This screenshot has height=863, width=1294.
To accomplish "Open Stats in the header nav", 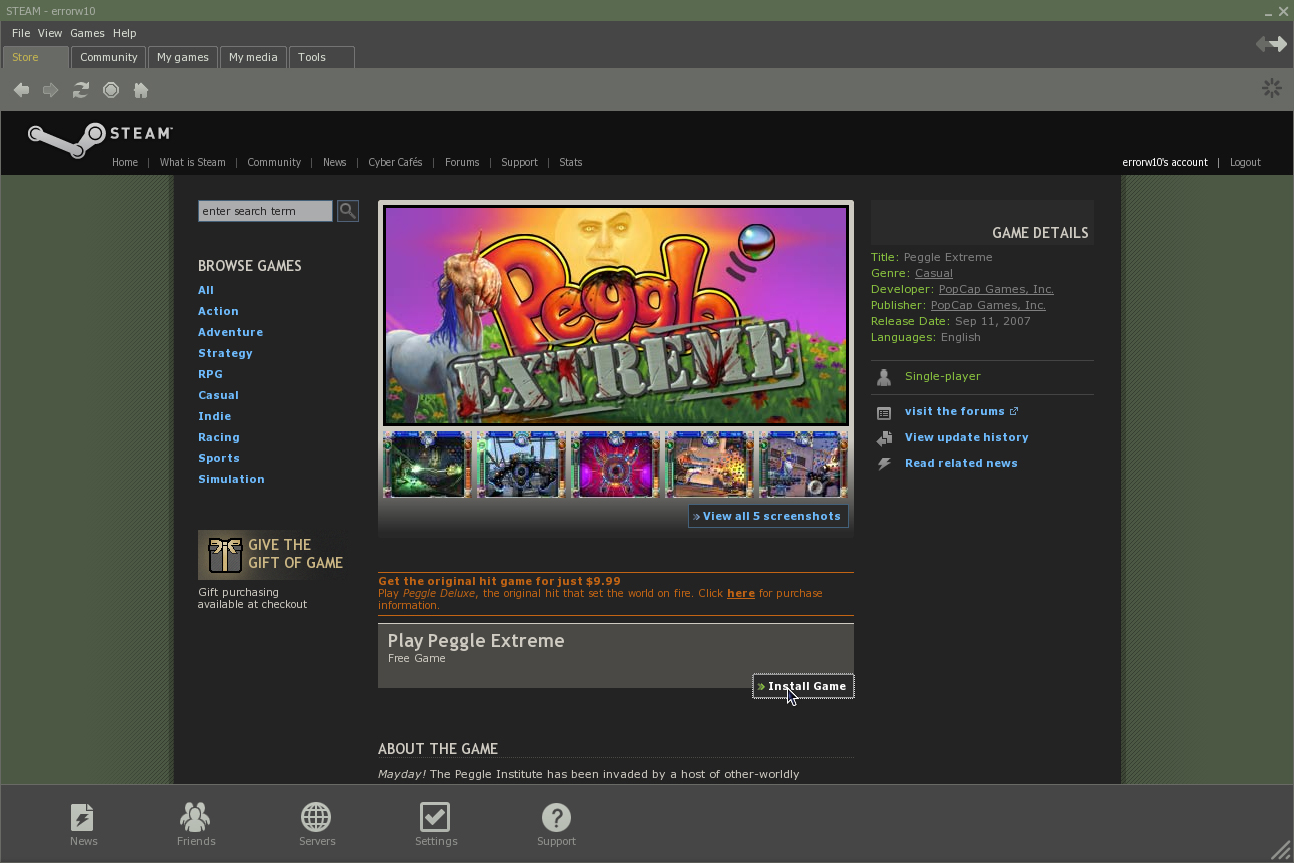I will pos(570,162).
